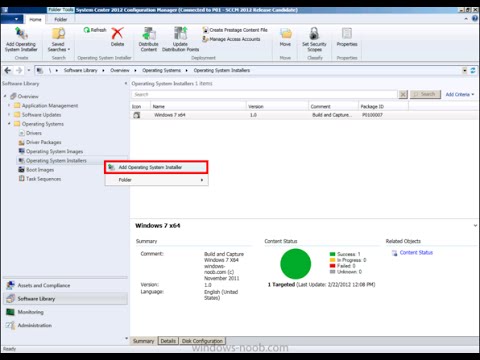Click the Refresh ribbon icon
This screenshot has height=360, width=480.
click(95, 30)
